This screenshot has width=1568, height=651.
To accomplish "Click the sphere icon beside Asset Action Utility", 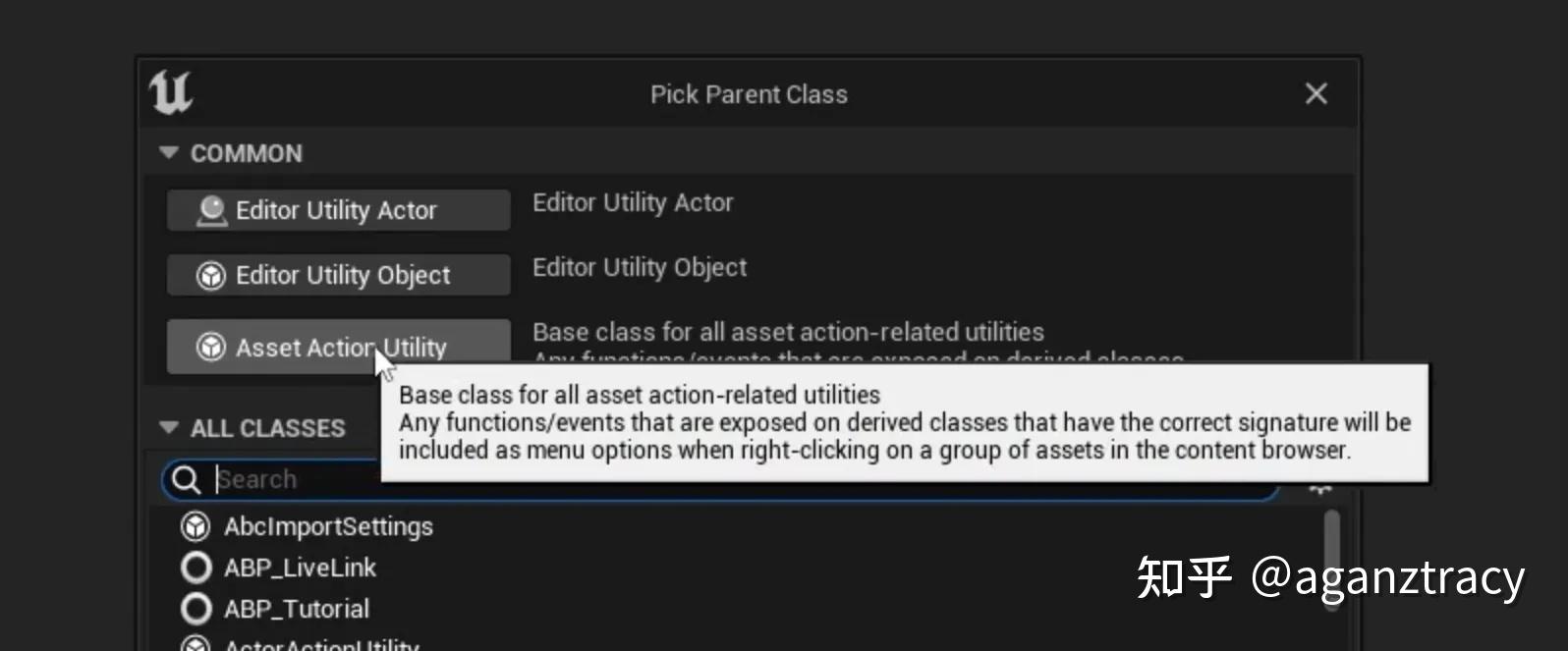I will [x=210, y=346].
